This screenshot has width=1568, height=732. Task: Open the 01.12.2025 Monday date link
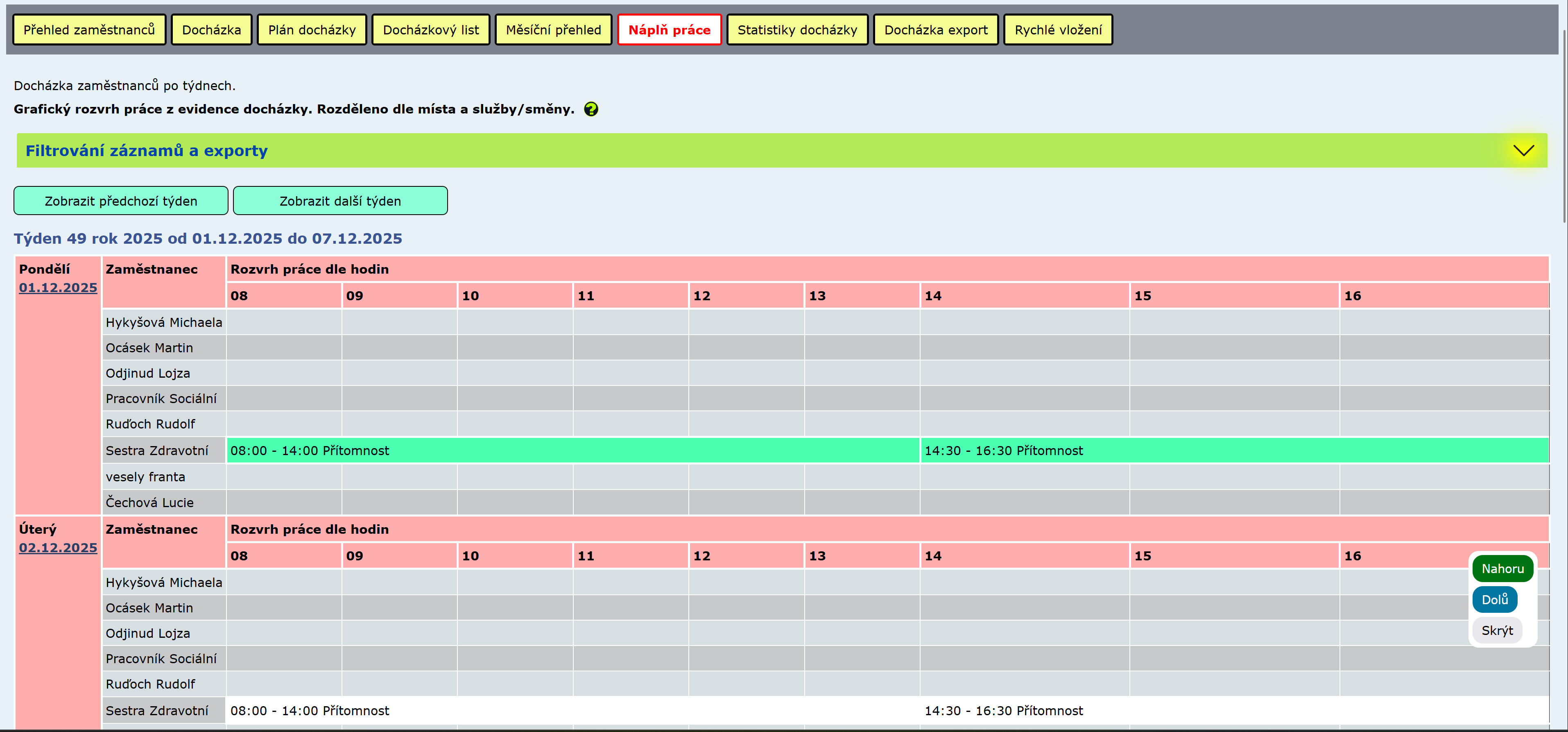pos(58,288)
